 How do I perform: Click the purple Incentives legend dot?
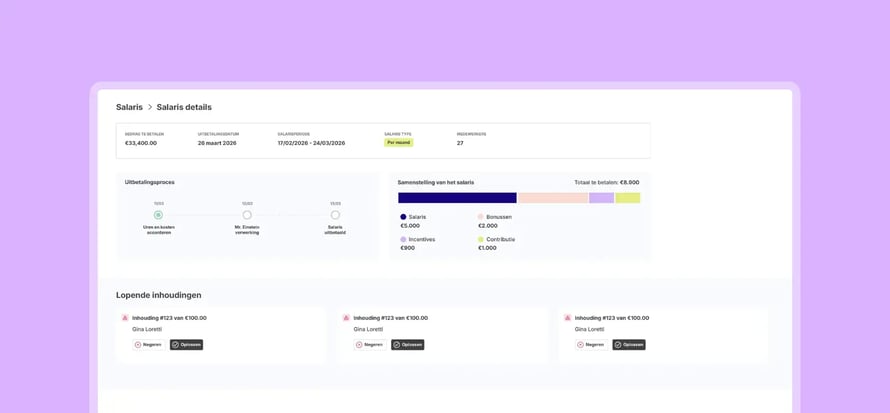(403, 239)
